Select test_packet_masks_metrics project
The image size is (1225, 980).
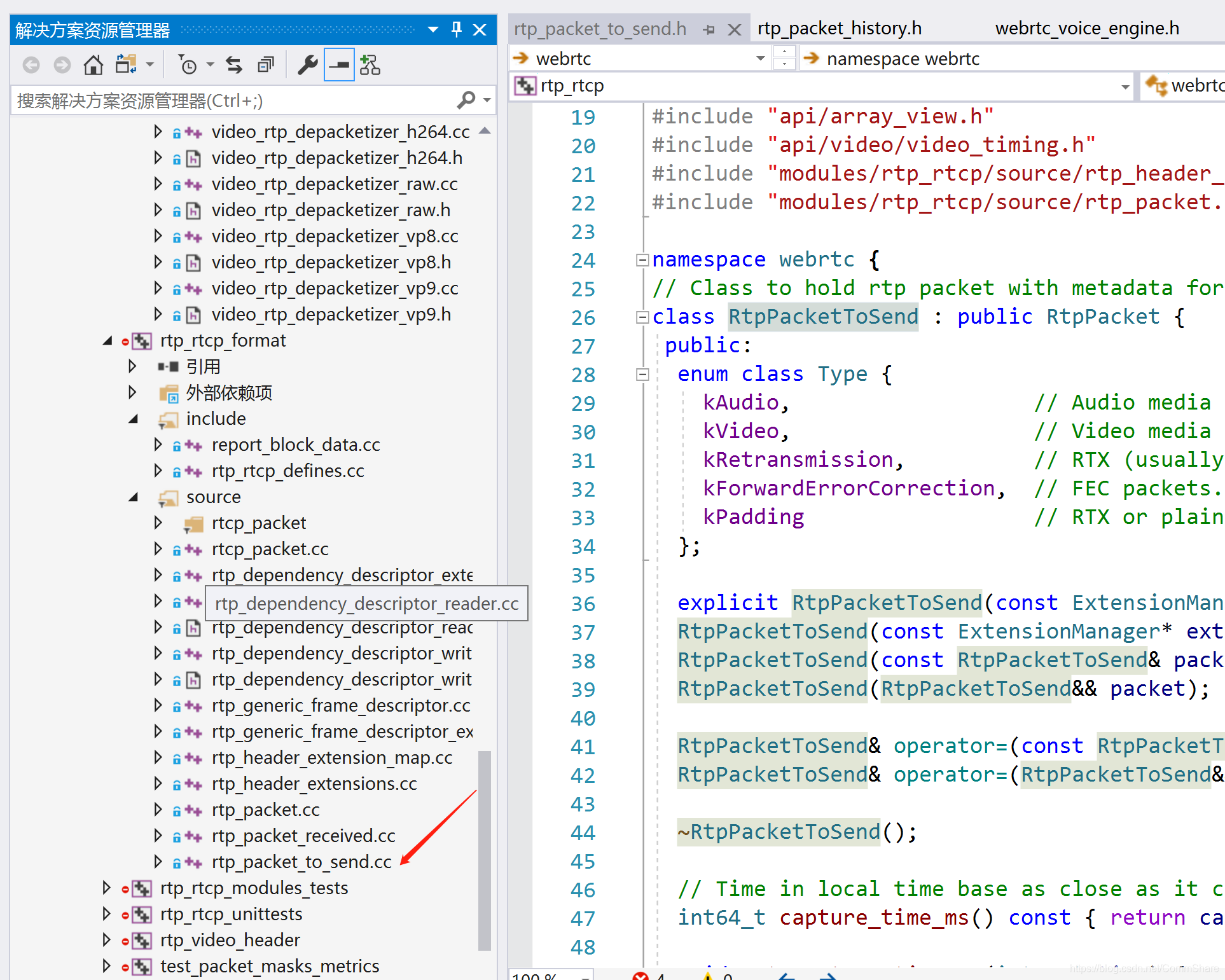coord(270,966)
